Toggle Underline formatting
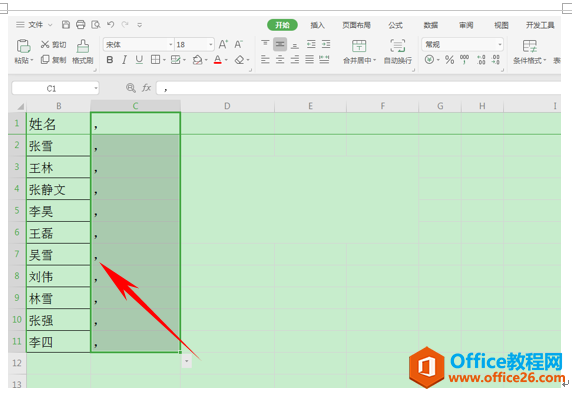This screenshot has height=395, width=572. 139,59
